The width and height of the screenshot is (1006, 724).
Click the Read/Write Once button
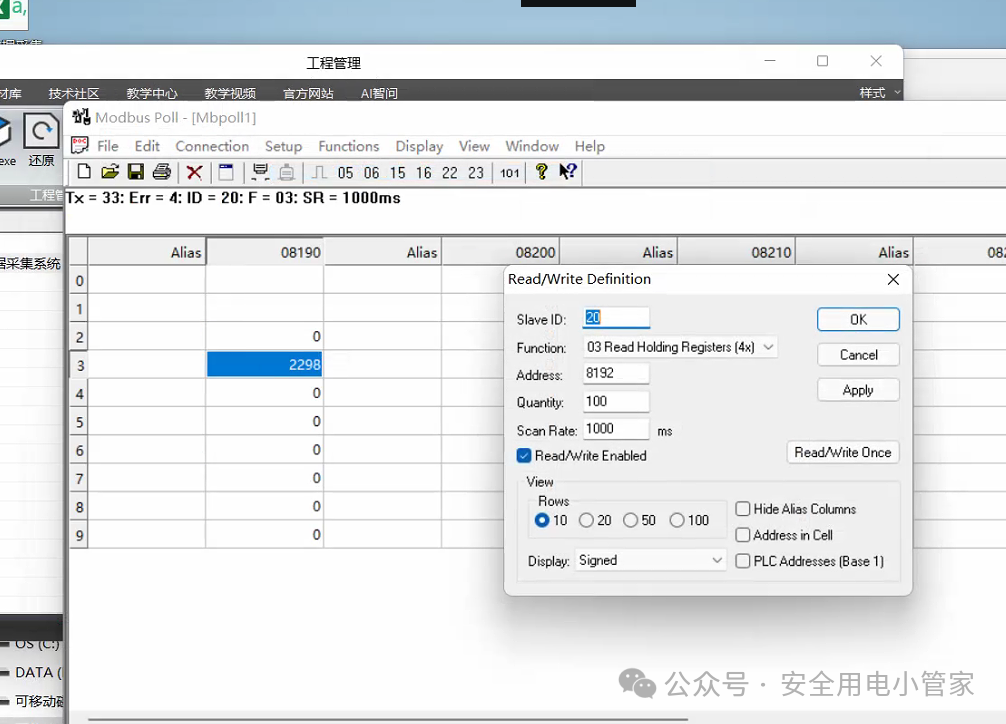pos(843,452)
